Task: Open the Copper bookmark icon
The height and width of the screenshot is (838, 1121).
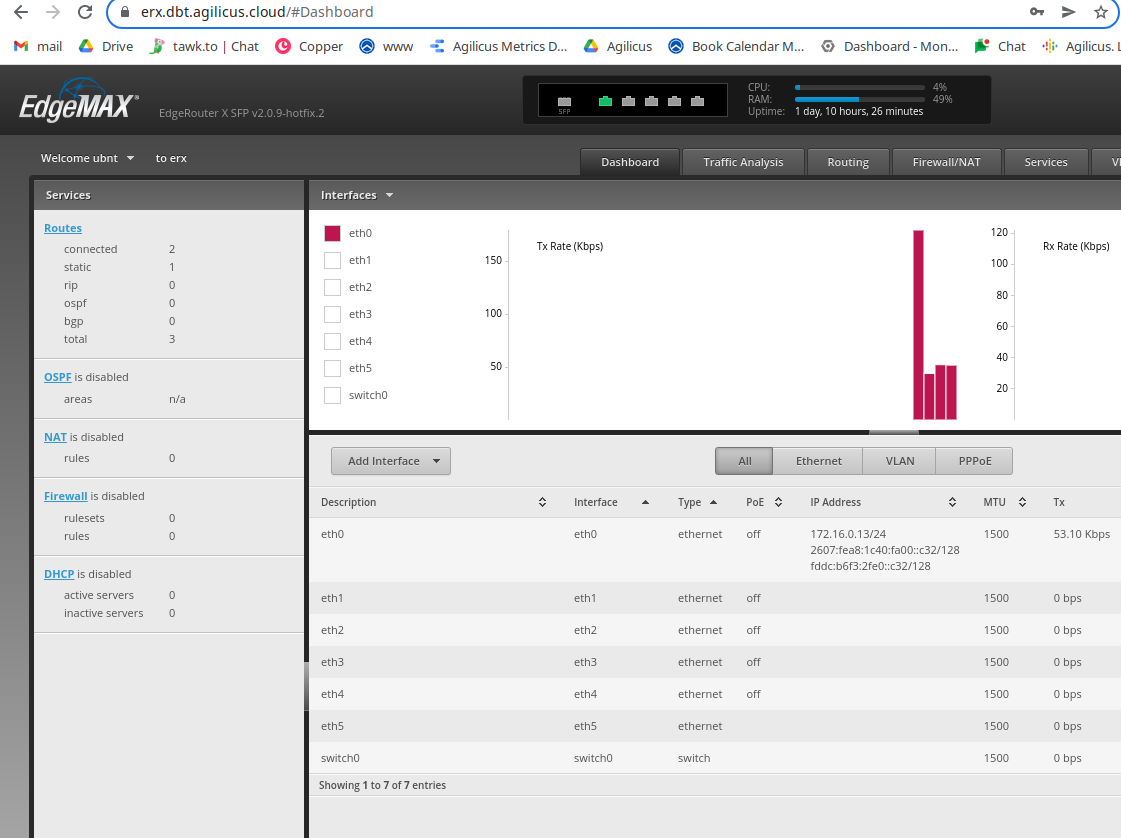Action: point(283,46)
